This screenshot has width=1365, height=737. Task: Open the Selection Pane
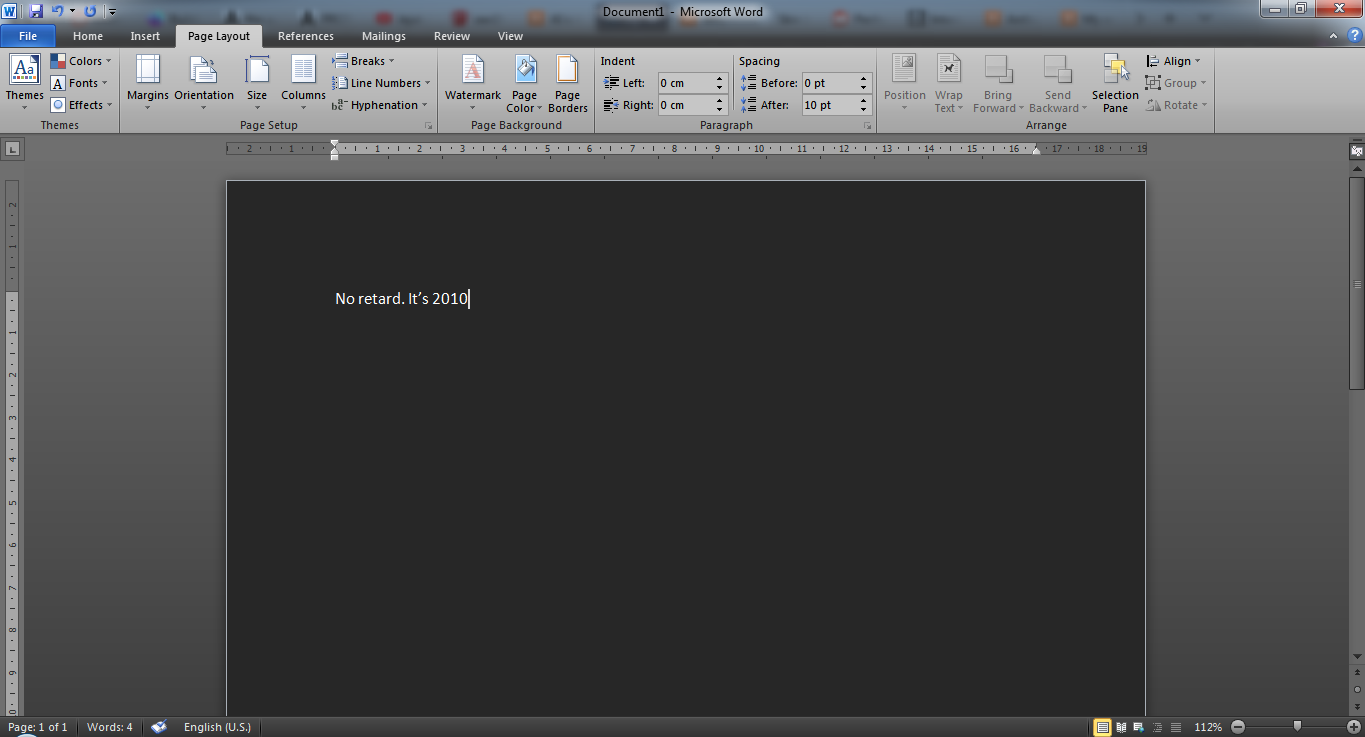click(1115, 84)
